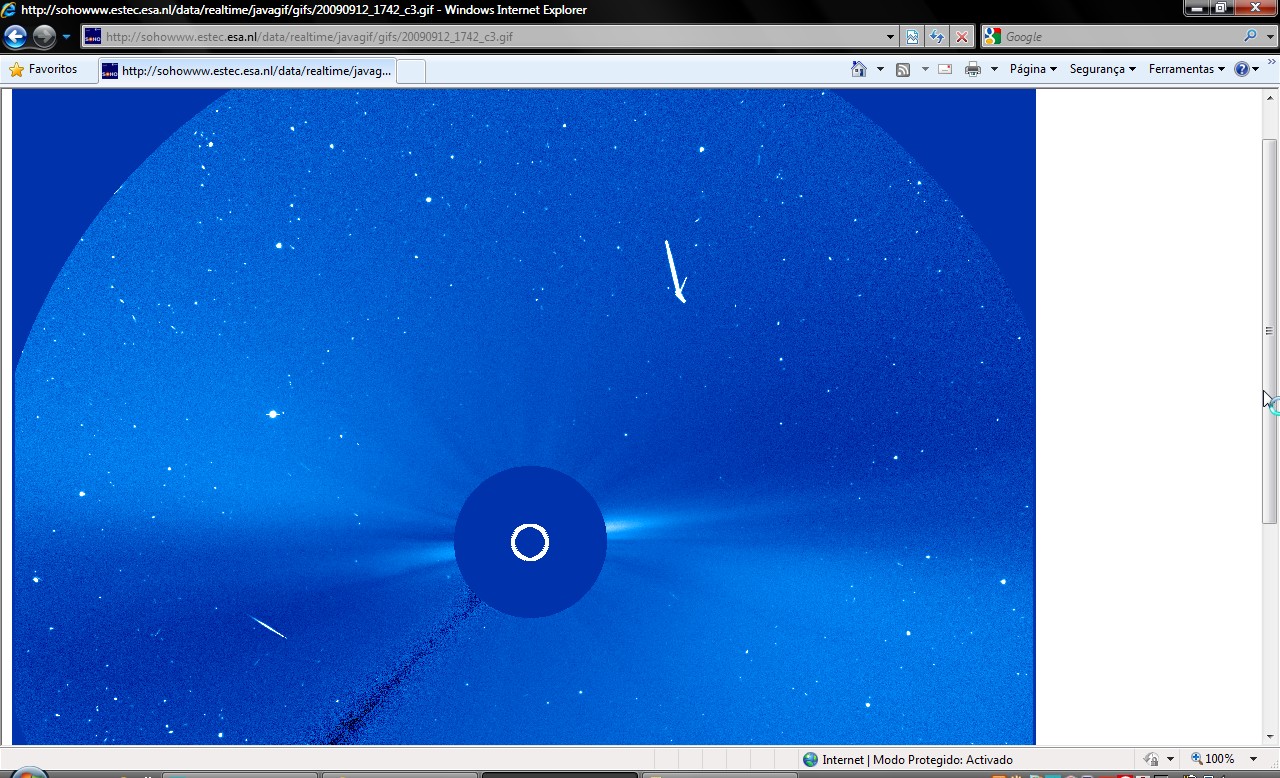
Task: Click the vertical scrollbar thumb
Action: [x=1270, y=331]
